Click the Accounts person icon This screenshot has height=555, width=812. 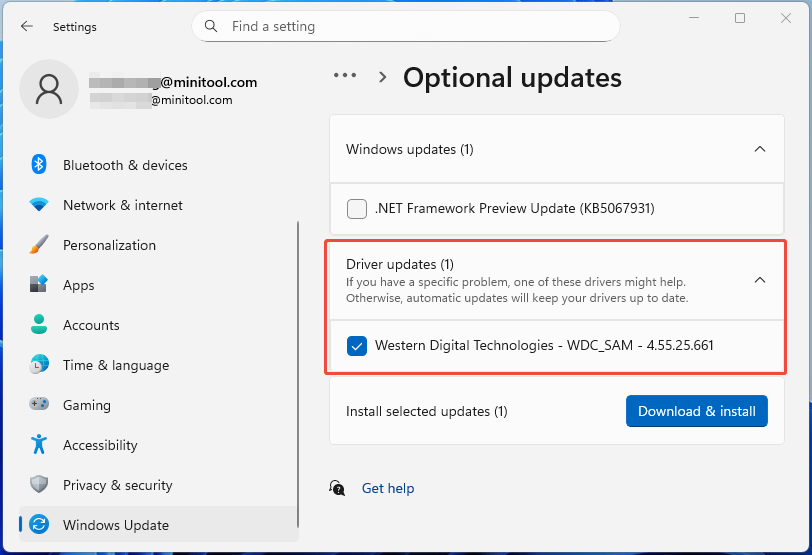tap(39, 325)
